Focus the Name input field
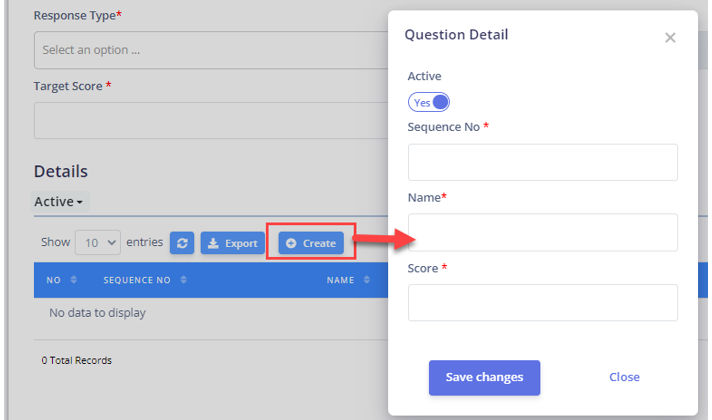This screenshot has height=420, width=712. [543, 232]
